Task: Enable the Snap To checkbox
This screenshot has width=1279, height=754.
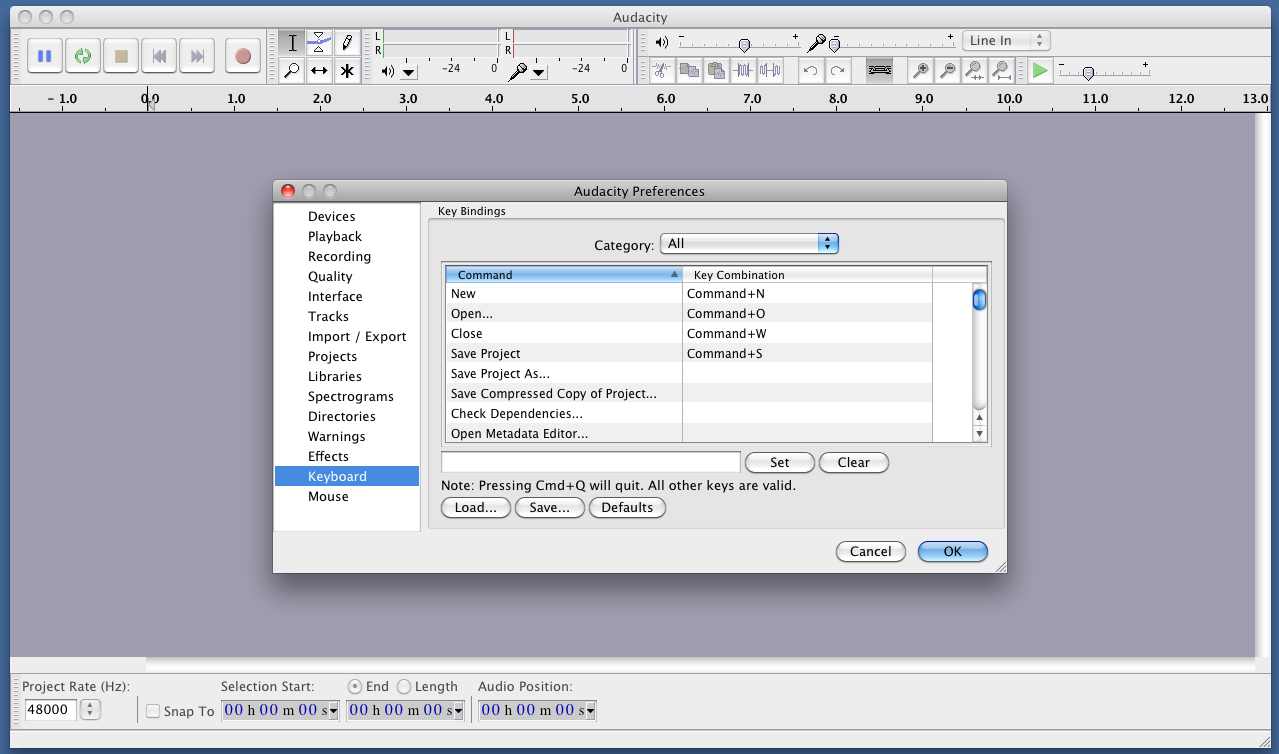Action: point(153,711)
